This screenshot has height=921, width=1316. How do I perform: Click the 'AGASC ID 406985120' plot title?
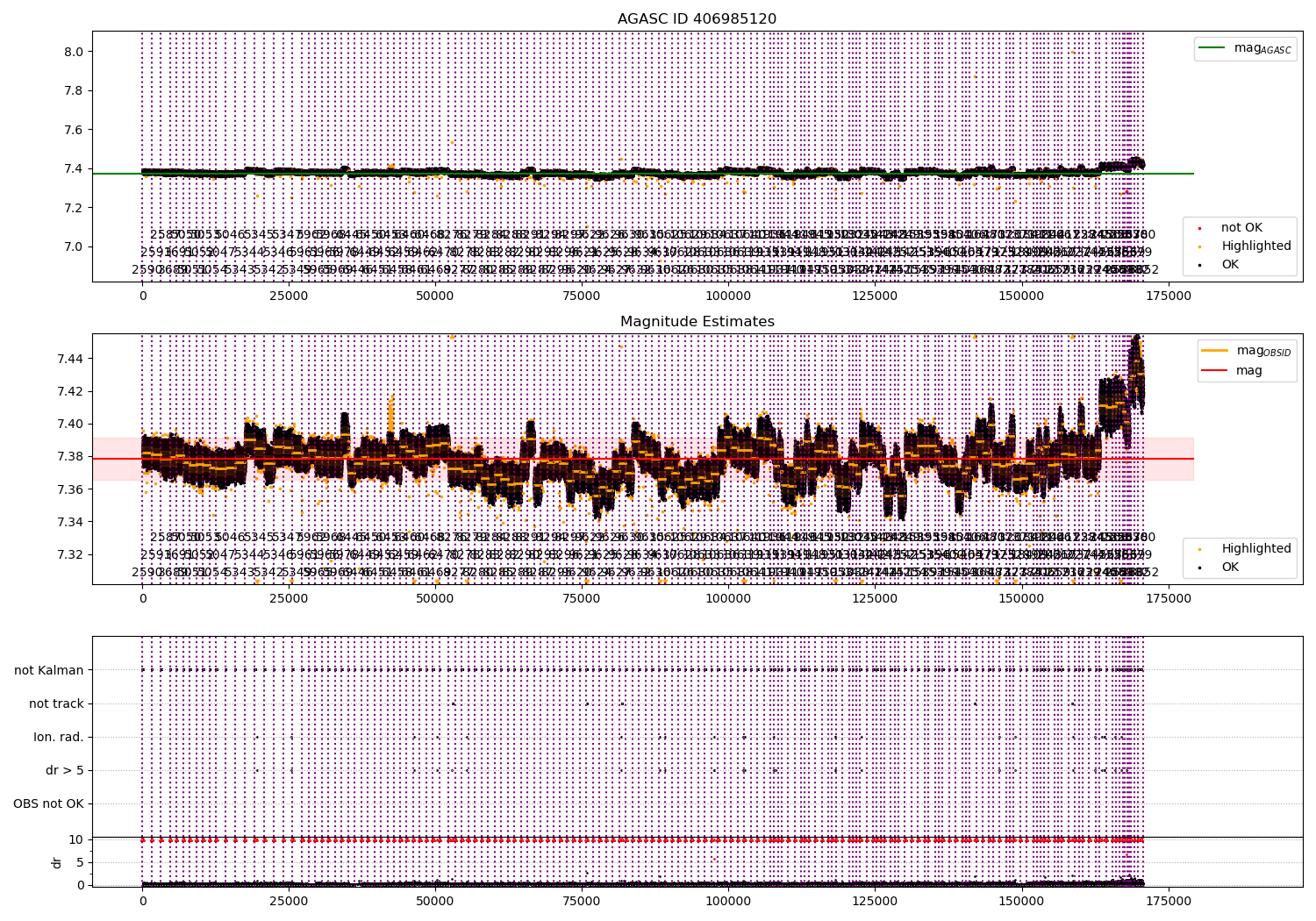pyautogui.click(x=697, y=19)
